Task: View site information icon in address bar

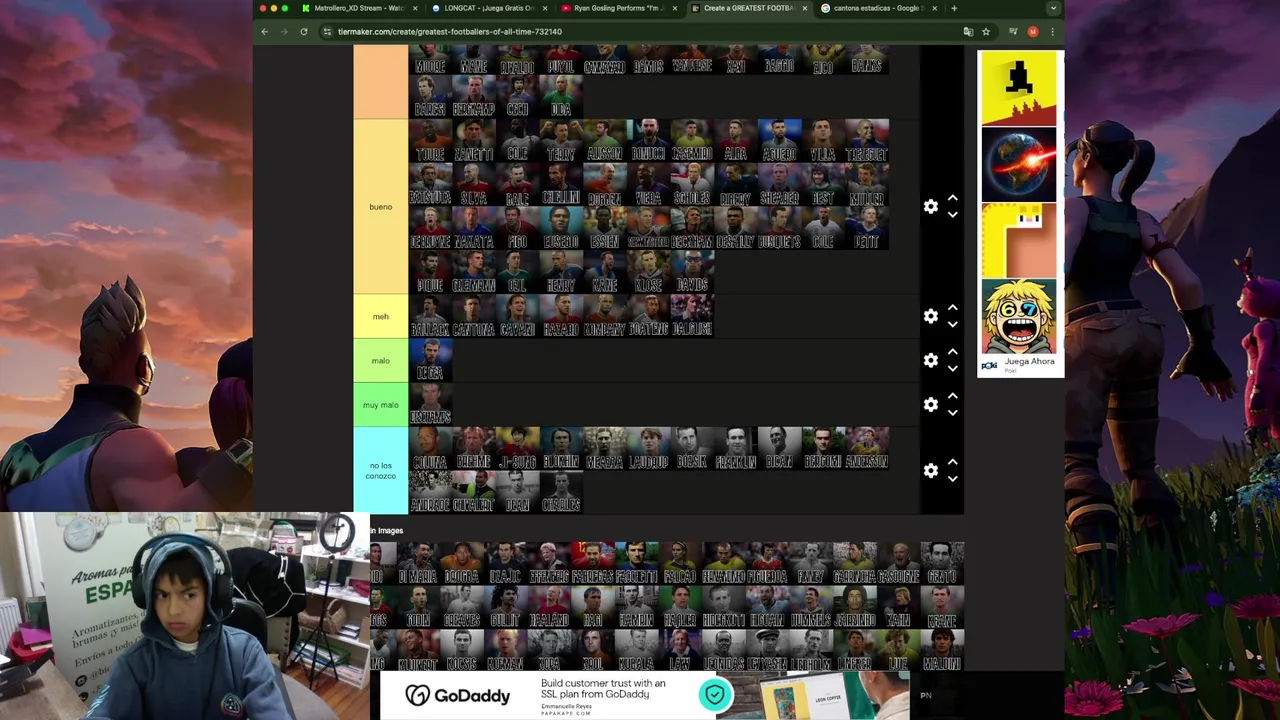Action: 327,31
